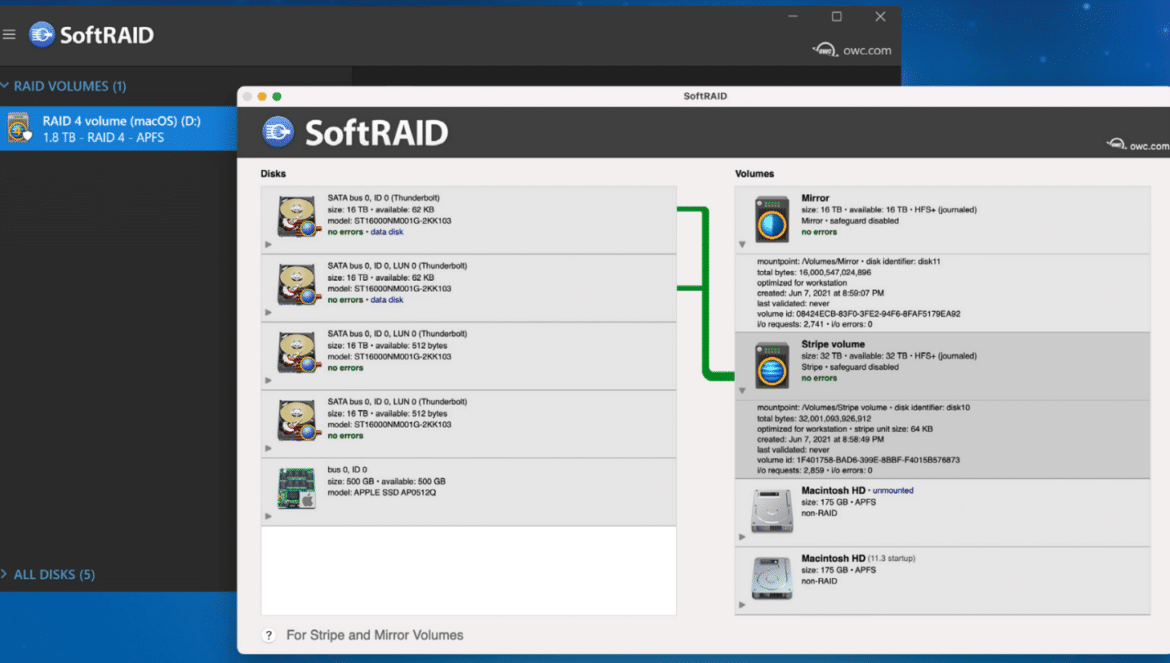Viewport: 1170px width, 663px height.
Task: Click the 'Macintosh HD (11.3 startup)' volume title
Action: tap(858, 559)
